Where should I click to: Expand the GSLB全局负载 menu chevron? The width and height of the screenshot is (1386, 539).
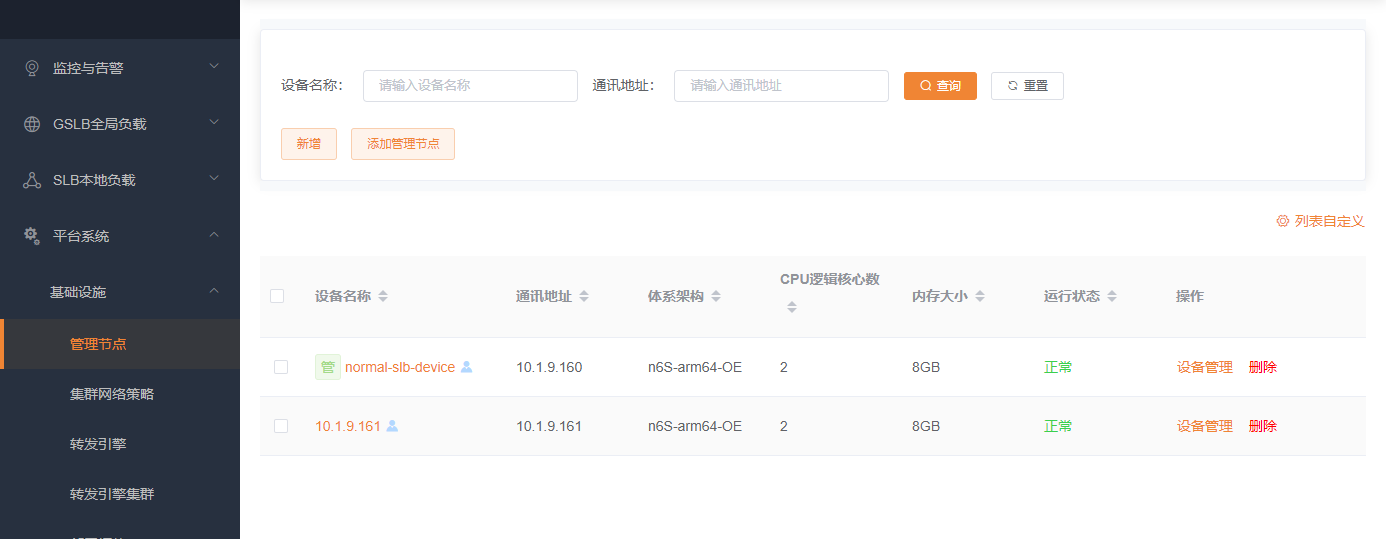(214, 123)
